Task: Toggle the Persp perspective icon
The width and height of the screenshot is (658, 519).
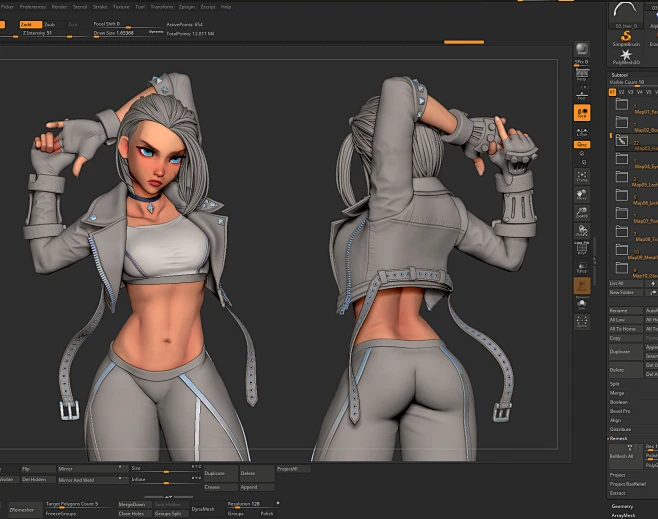Action: click(x=582, y=74)
